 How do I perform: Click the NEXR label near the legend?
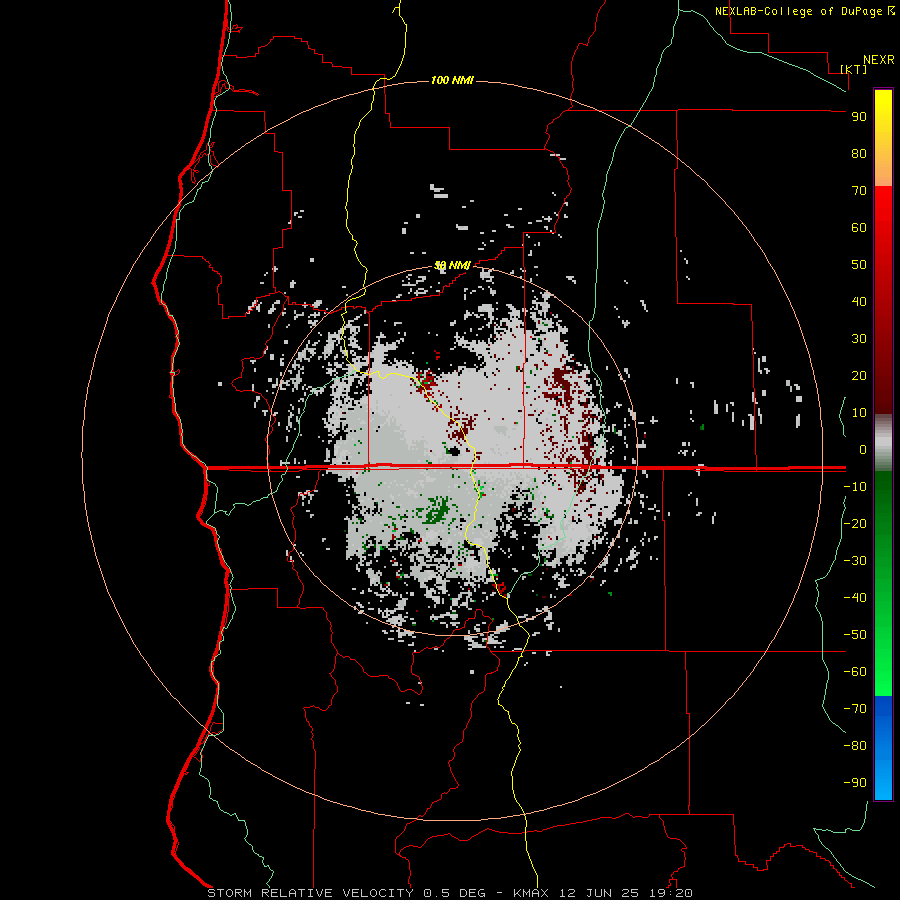pos(879,60)
